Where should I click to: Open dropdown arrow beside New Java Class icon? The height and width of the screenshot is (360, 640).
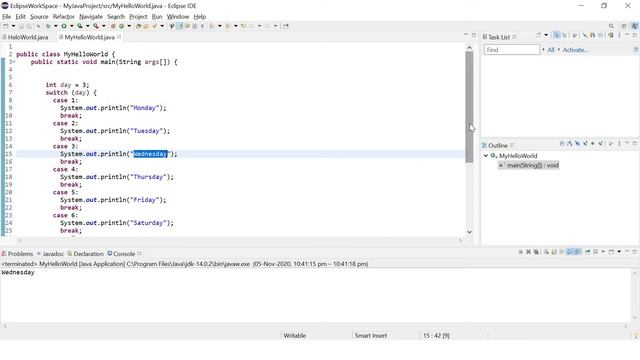click(129, 26)
